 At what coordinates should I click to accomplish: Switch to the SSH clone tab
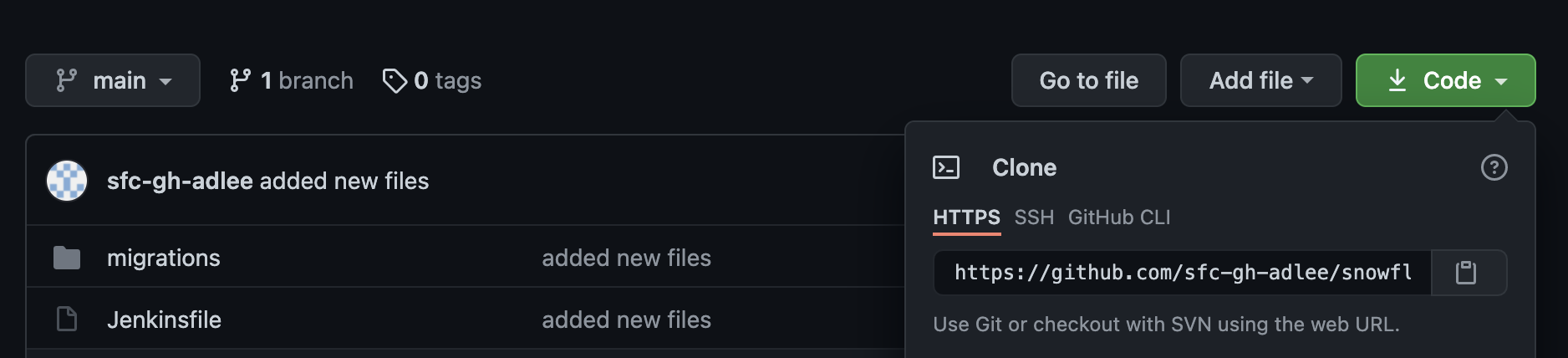[1034, 217]
